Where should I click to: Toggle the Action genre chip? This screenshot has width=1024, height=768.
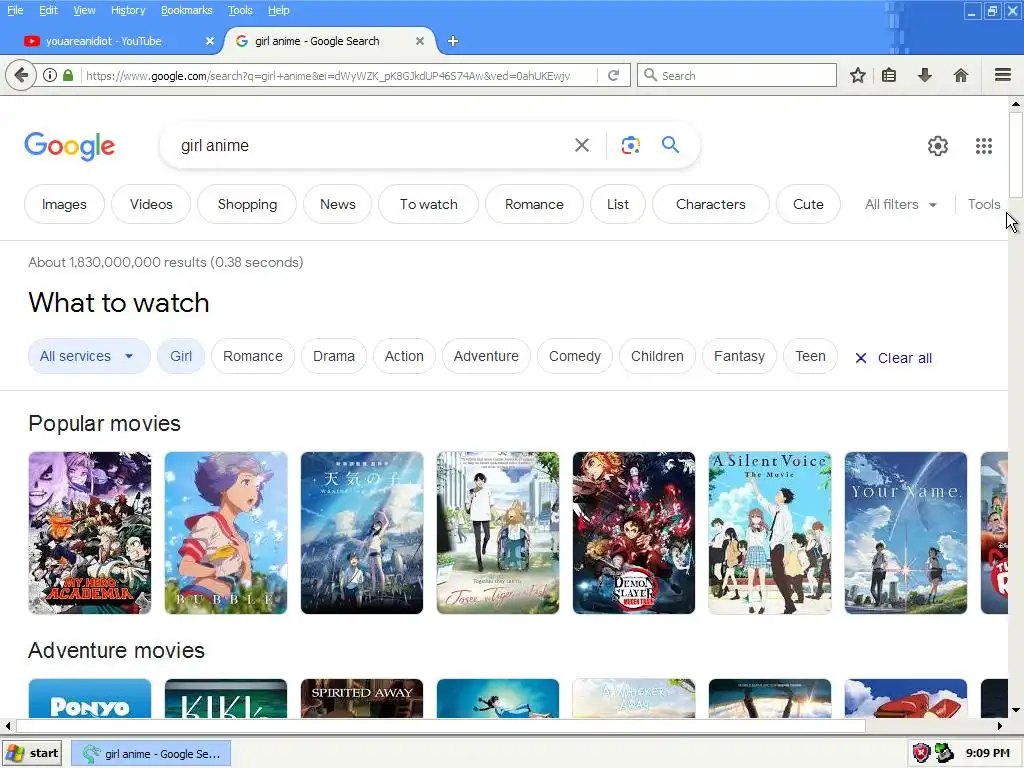(404, 356)
